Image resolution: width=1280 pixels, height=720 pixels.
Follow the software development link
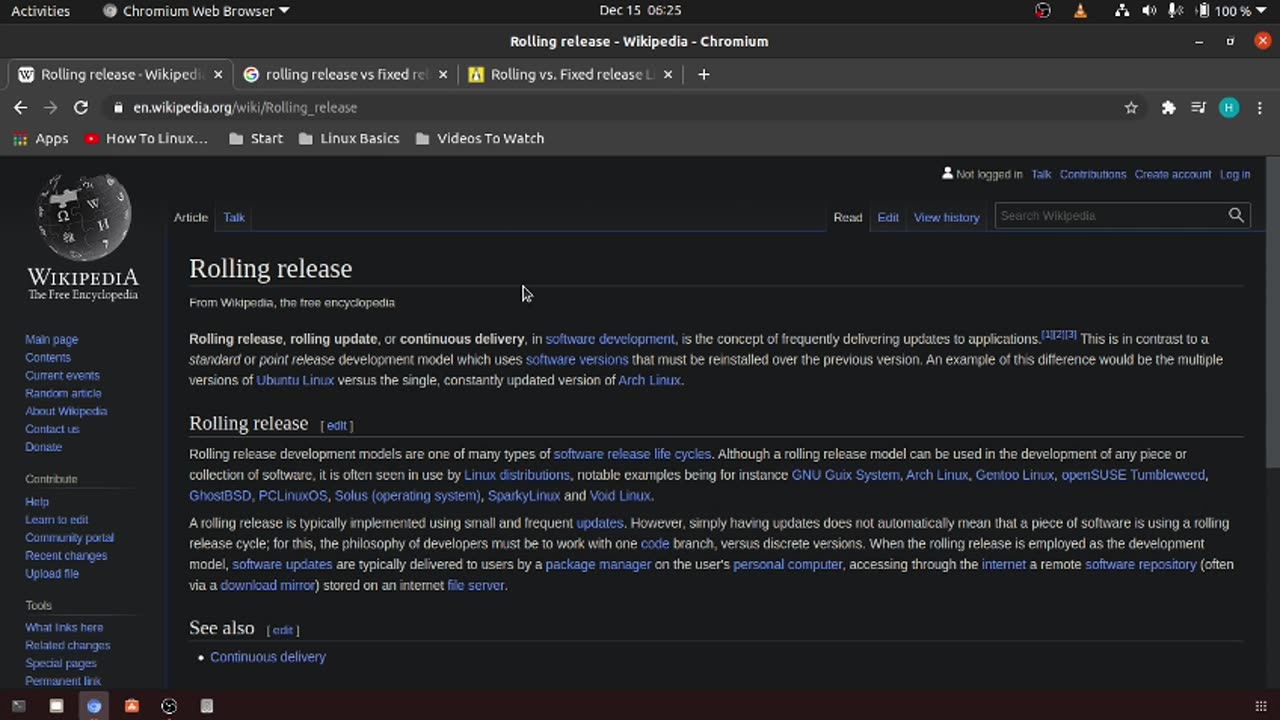click(x=610, y=339)
